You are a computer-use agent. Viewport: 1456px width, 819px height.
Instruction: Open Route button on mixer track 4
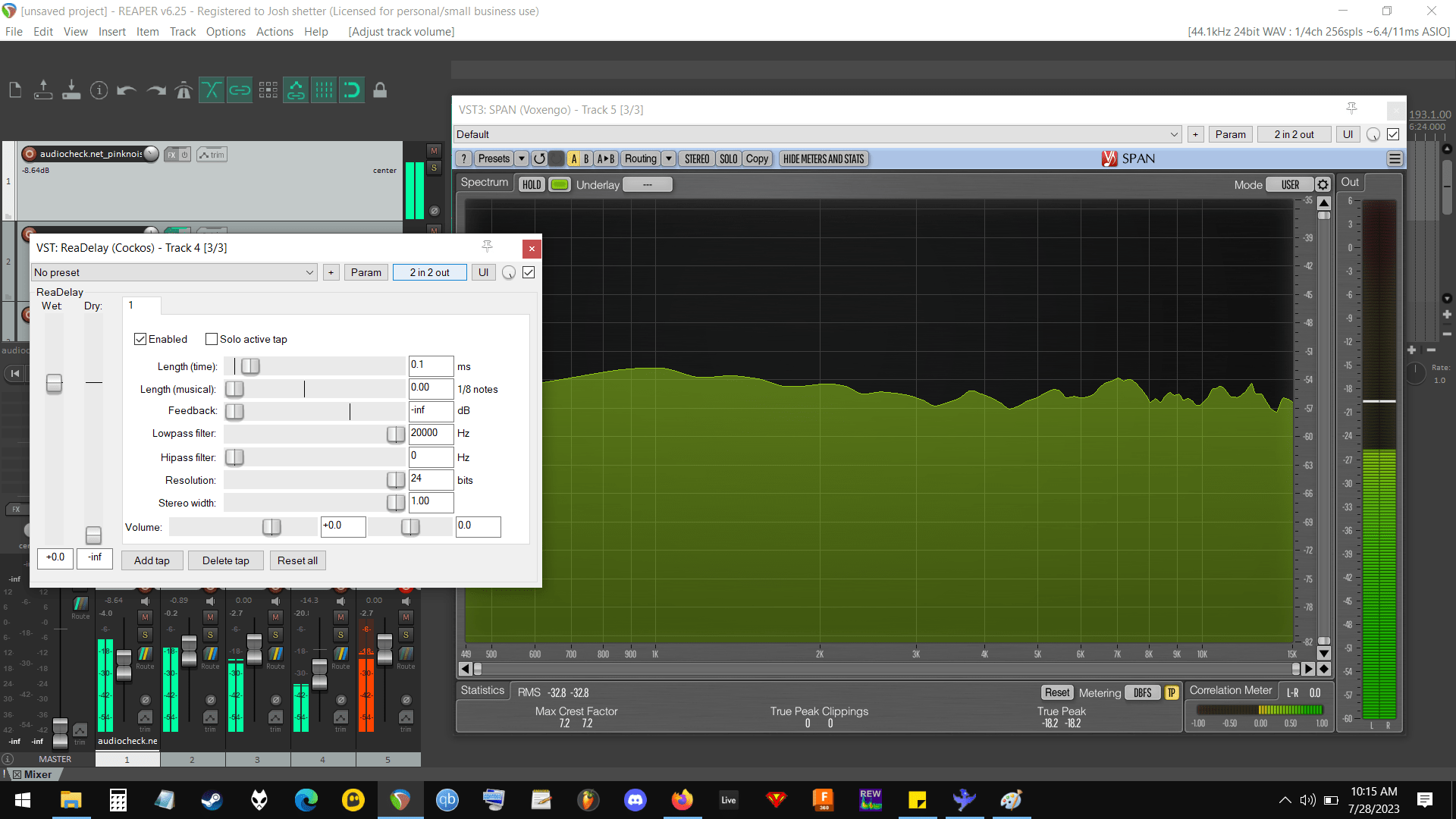coord(340,656)
